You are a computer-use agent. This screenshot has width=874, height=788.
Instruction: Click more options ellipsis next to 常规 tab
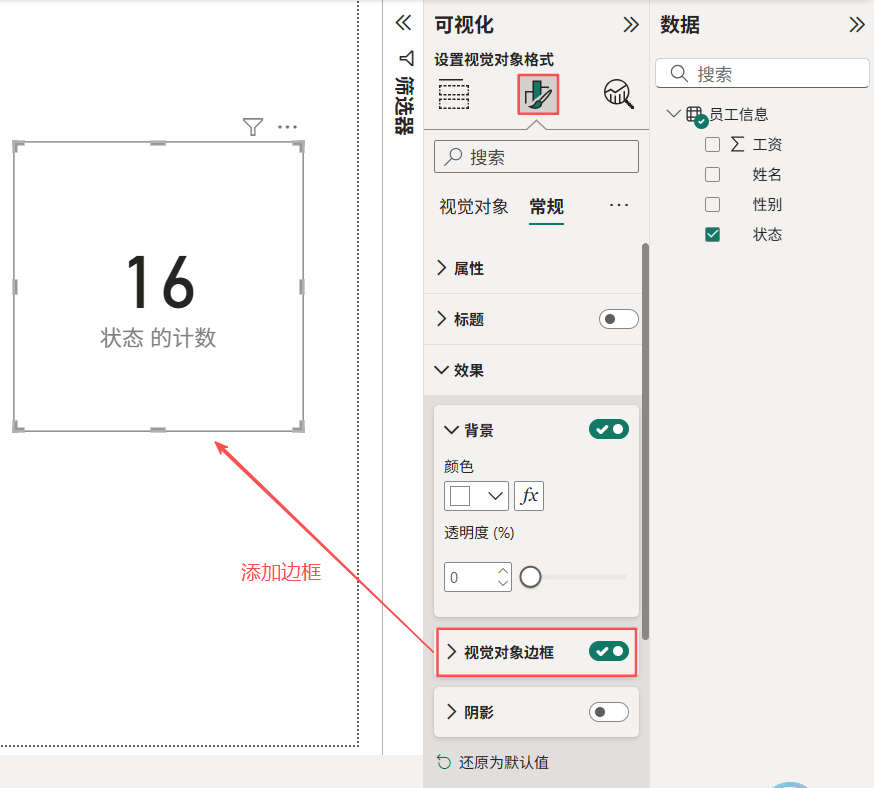pyautogui.click(x=619, y=206)
